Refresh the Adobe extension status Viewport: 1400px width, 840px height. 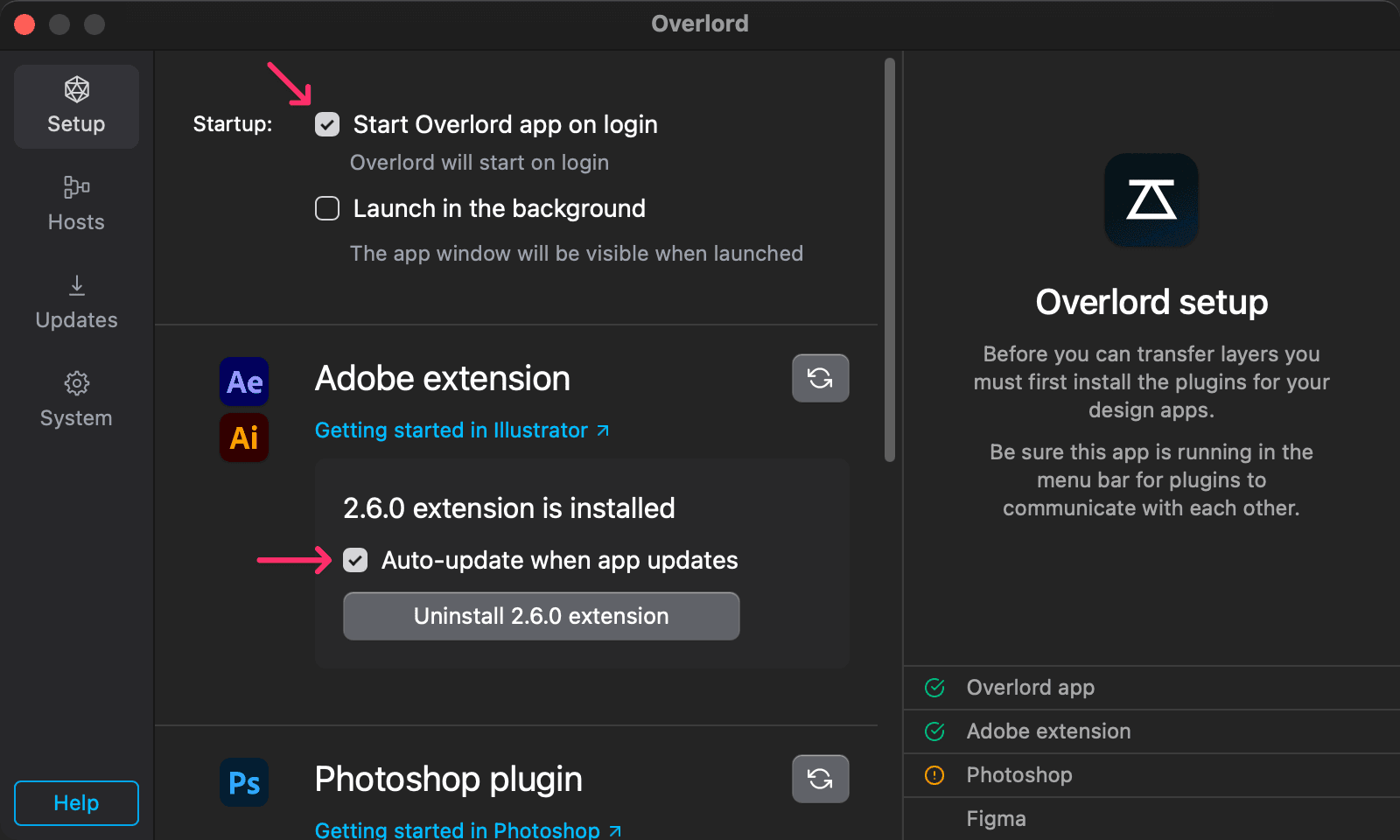point(821,378)
